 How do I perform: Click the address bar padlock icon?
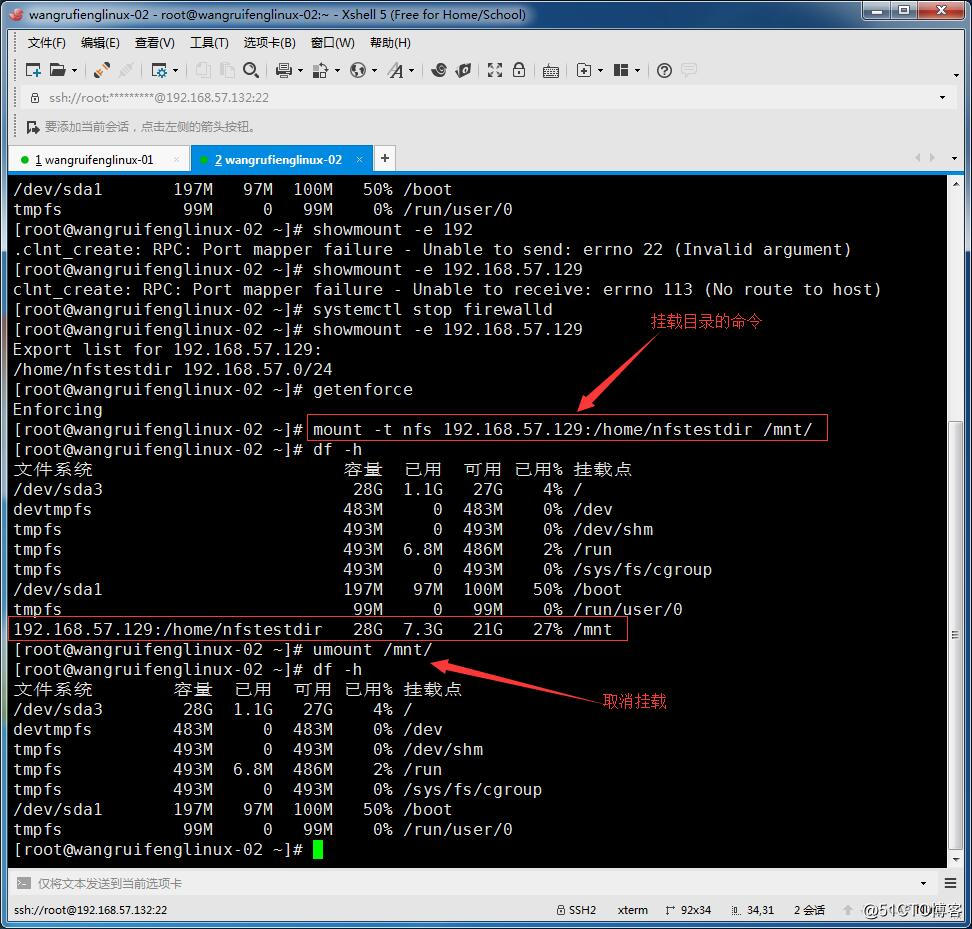(x=35, y=97)
